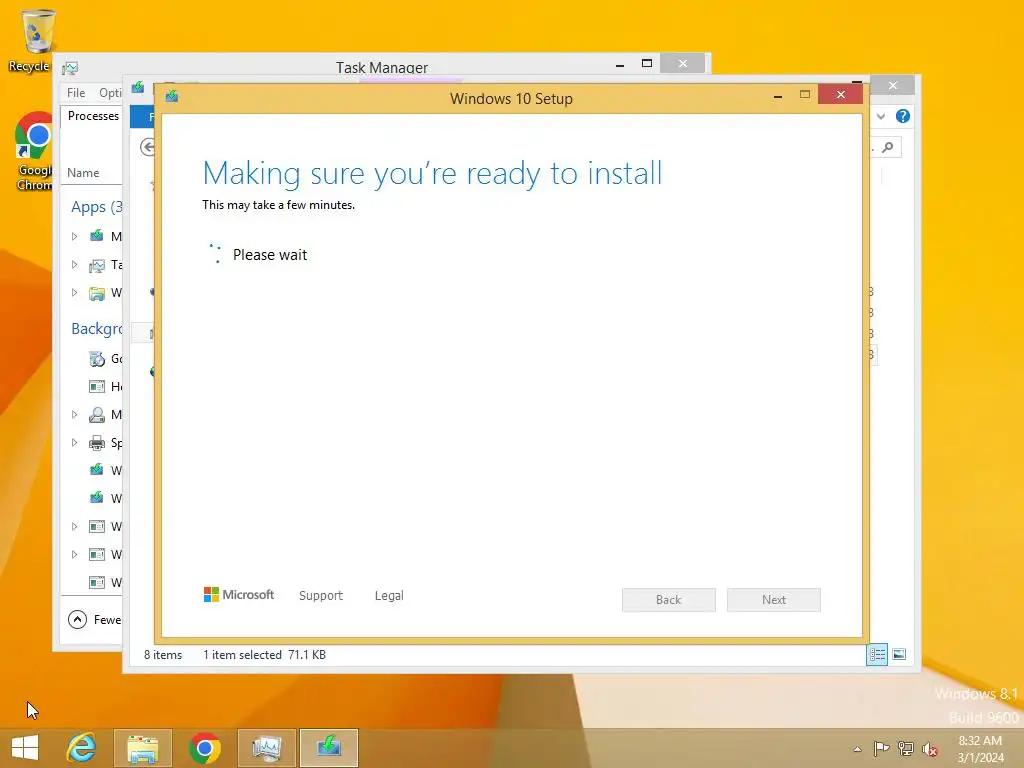Go back in File Explorer
Screen dimensions: 1024x768
click(x=148, y=148)
